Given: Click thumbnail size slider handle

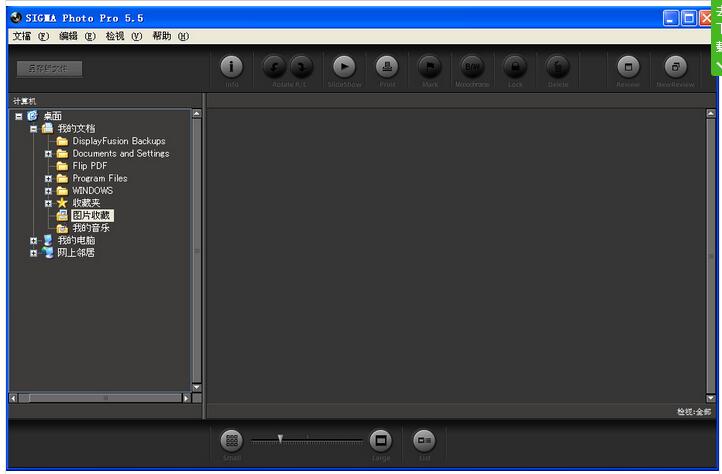Looking at the screenshot, I should click(280, 439).
